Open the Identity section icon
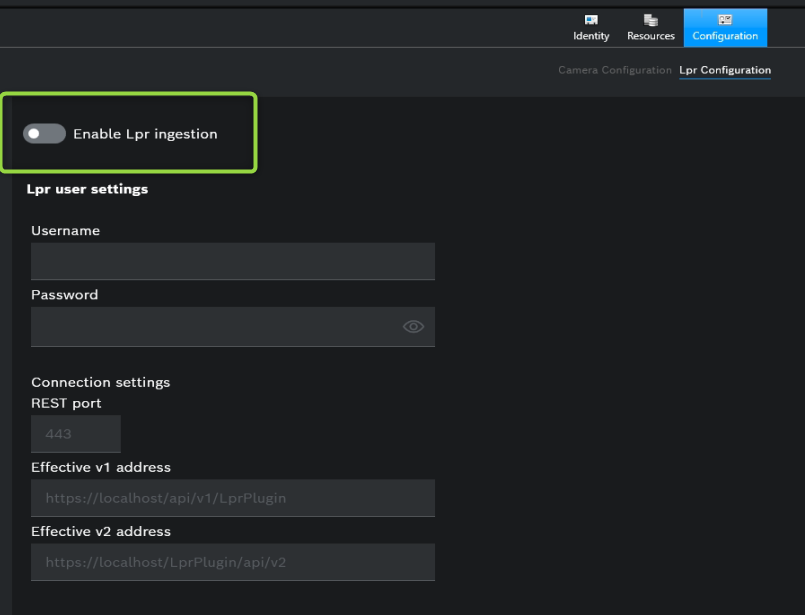The width and height of the screenshot is (805, 615). click(x=590, y=21)
